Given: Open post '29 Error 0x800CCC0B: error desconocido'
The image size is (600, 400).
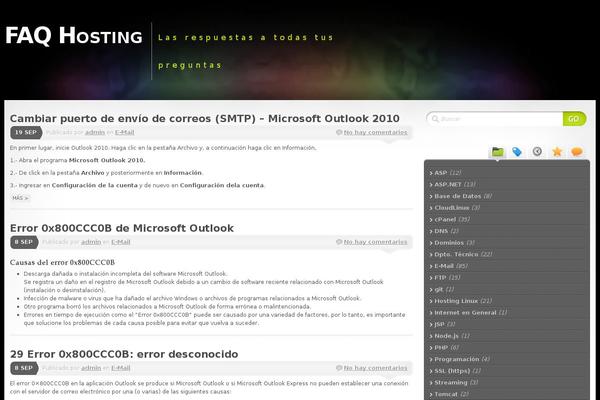Looking at the screenshot, I should pyautogui.click(x=124, y=354).
